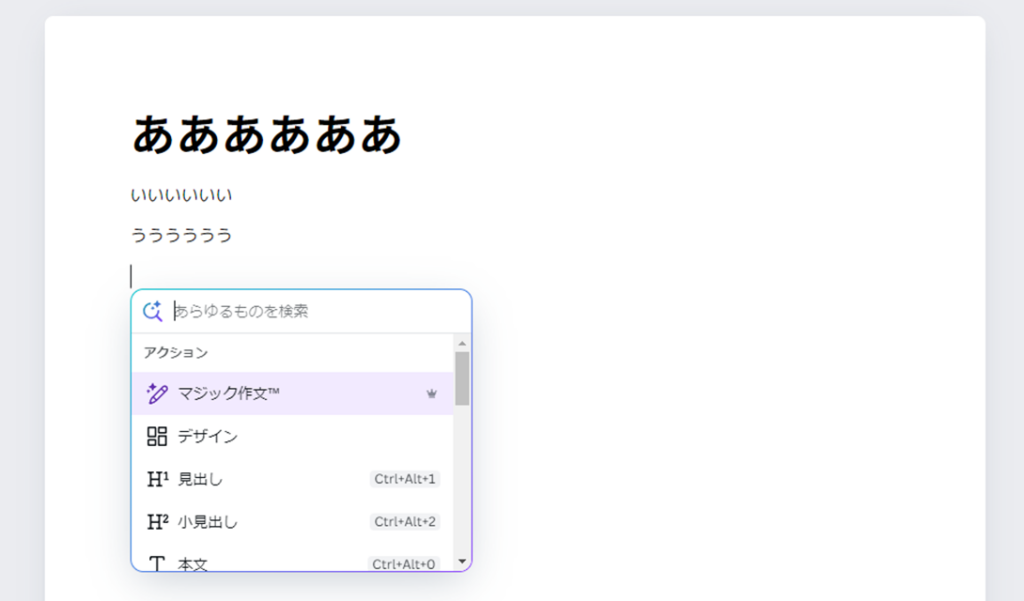Click the Ctrl+Alt+1 shortcut badge

405,479
